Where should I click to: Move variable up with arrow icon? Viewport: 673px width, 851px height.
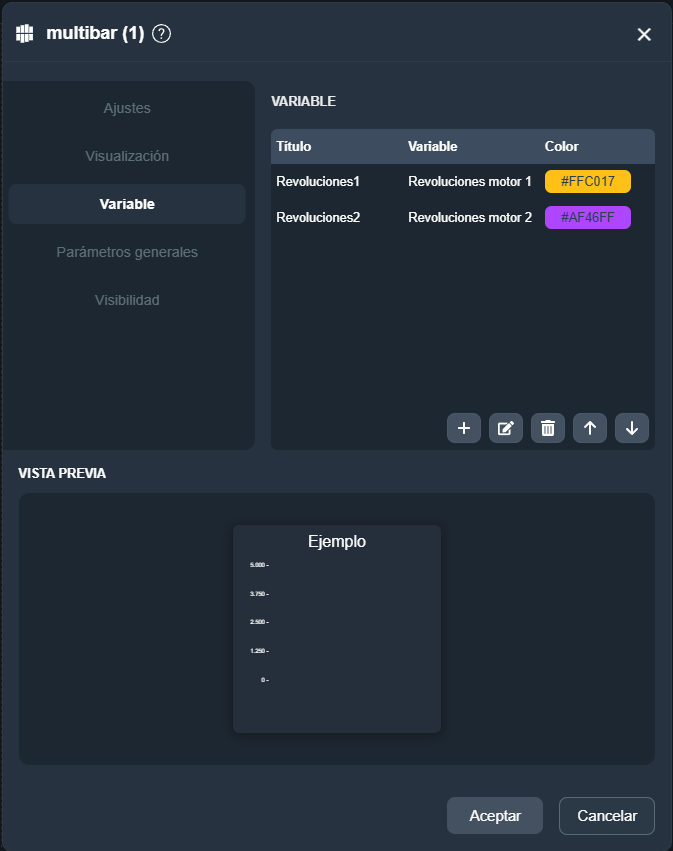click(x=590, y=428)
